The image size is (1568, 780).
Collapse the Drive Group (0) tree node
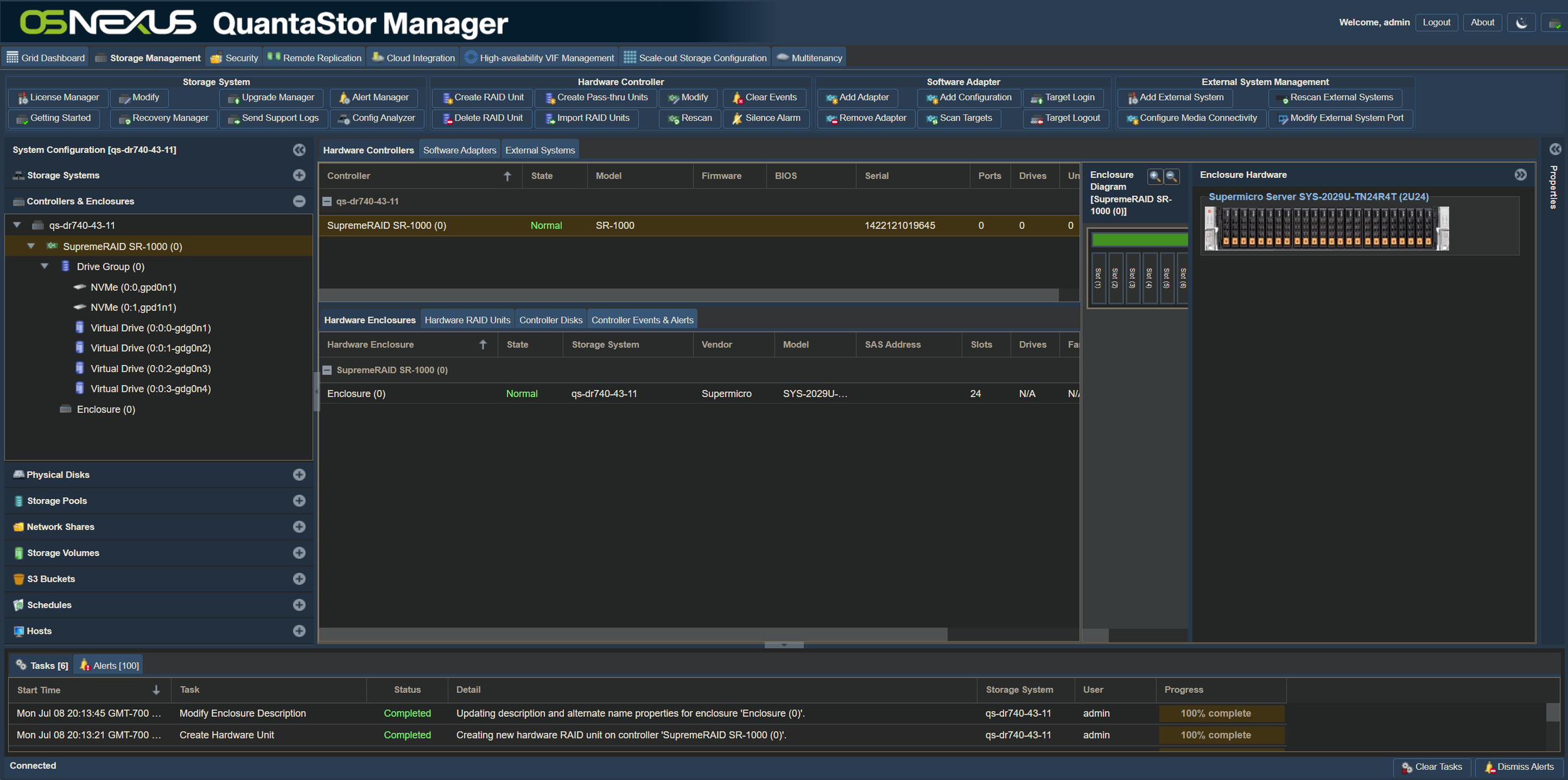point(45,266)
